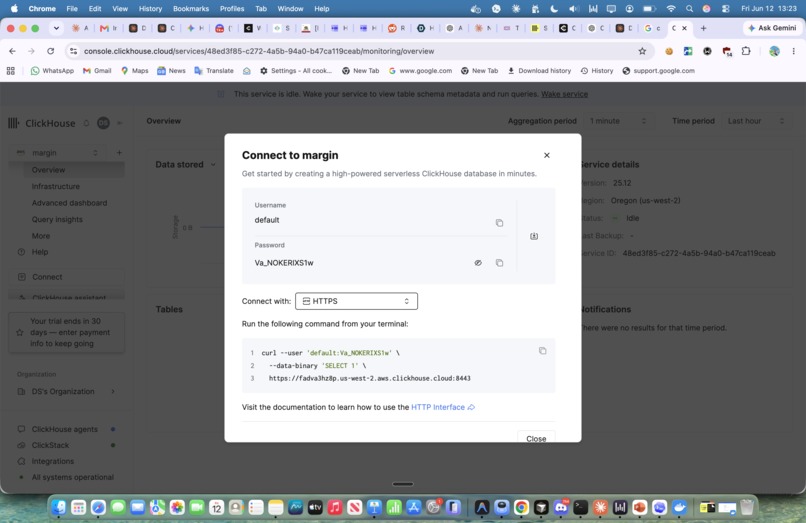The height and width of the screenshot is (523, 806).
Task: Open the Chrome profile avatar
Action: pyautogui.click(x=774, y=51)
